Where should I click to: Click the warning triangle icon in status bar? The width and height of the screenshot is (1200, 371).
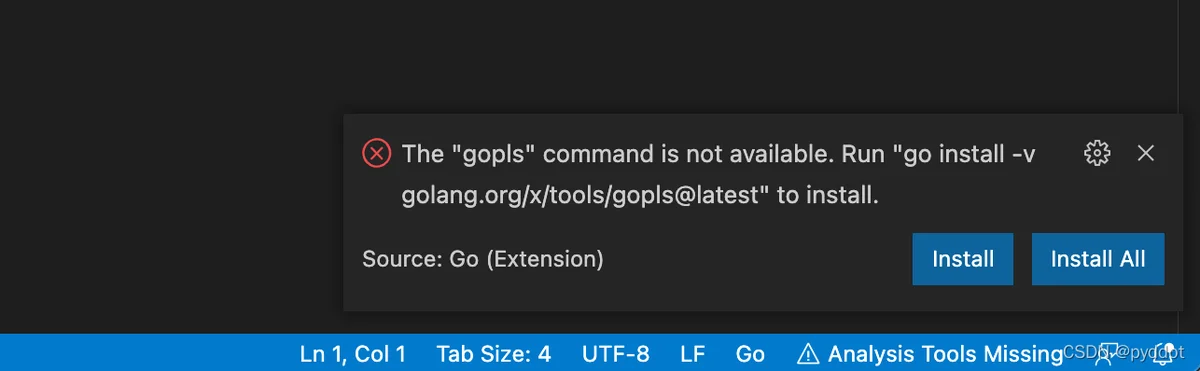807,353
